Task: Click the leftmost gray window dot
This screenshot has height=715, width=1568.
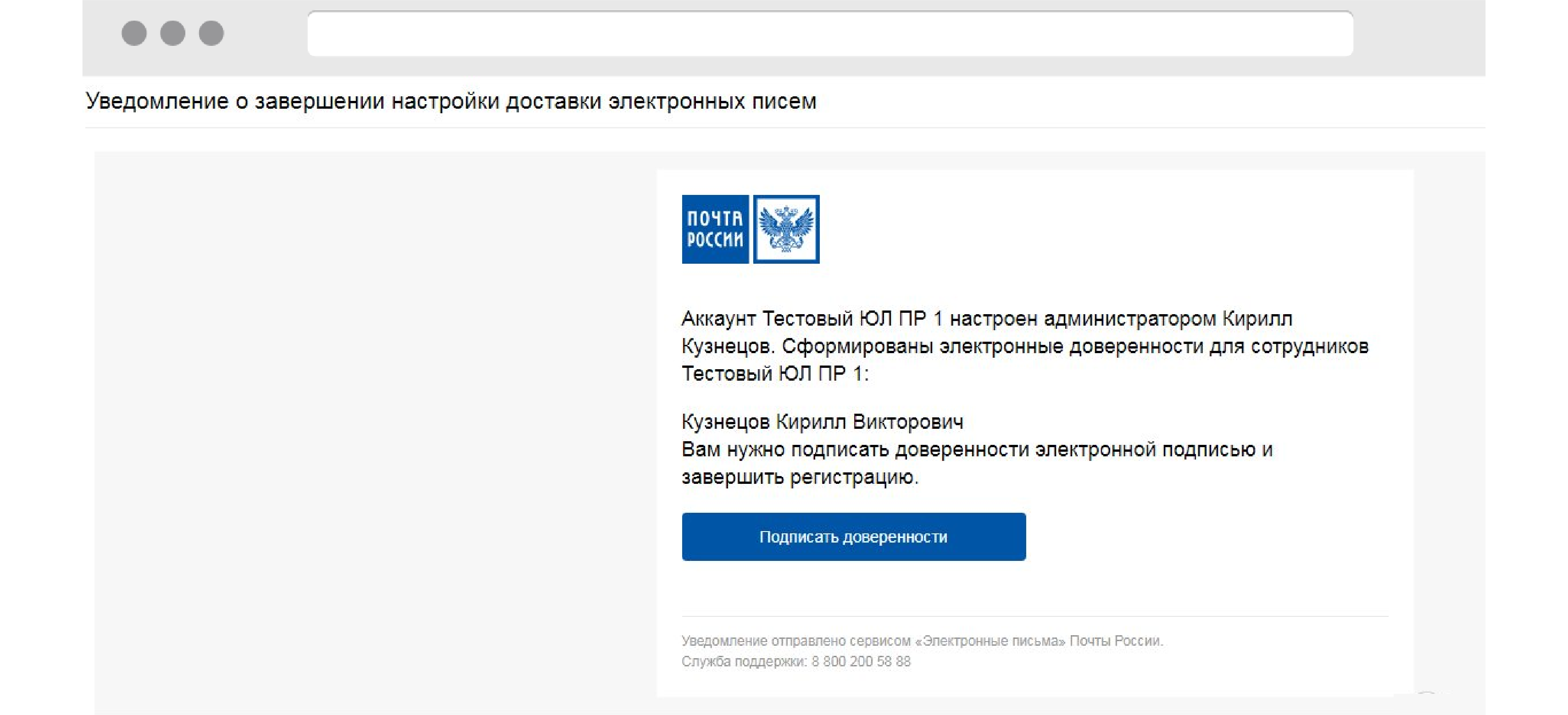Action: [134, 33]
